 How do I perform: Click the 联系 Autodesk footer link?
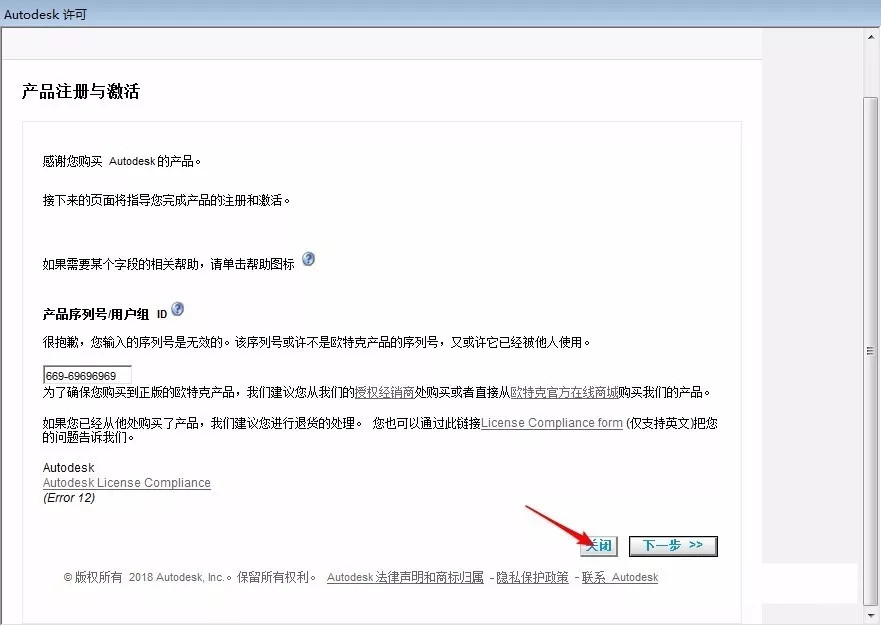coord(620,577)
